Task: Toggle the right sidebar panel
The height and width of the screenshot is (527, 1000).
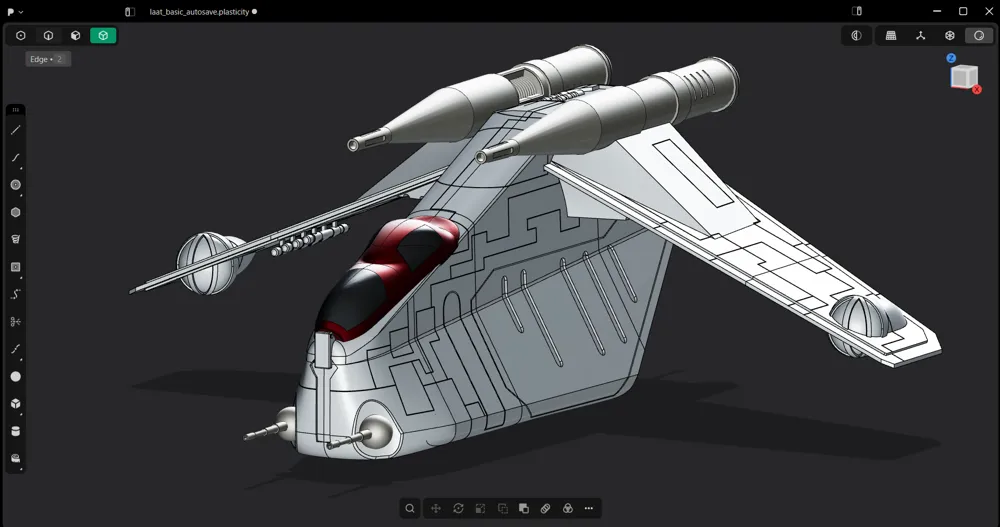Action: [x=857, y=11]
